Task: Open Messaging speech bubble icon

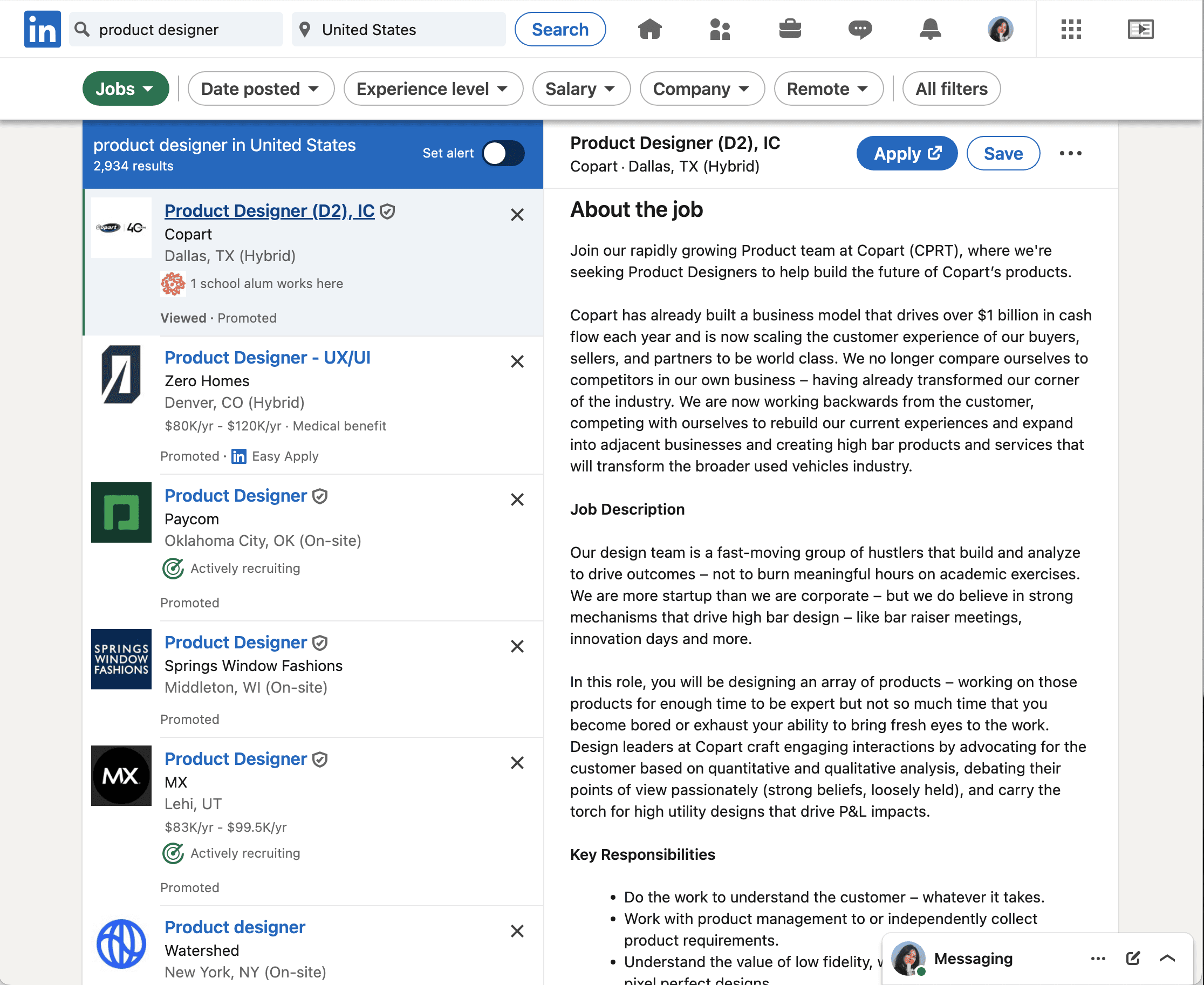Action: [860, 29]
